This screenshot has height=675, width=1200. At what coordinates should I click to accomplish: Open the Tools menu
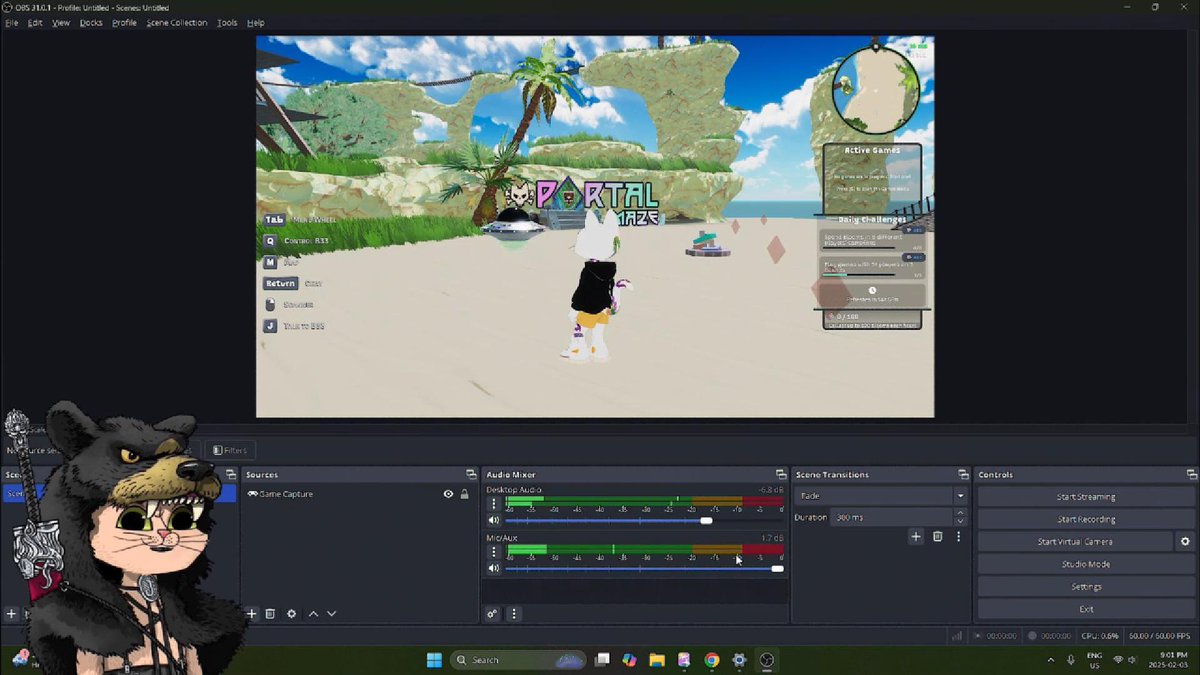coord(227,22)
